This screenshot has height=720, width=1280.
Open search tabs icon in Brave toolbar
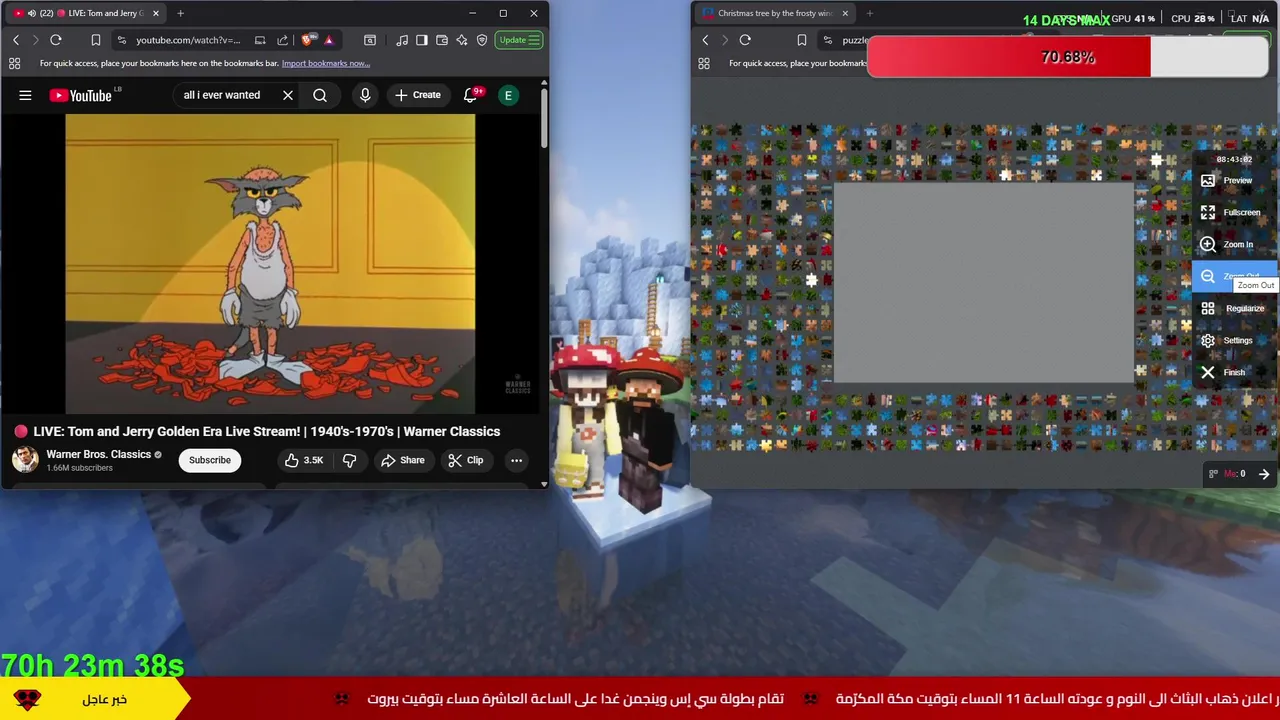[x=370, y=40]
